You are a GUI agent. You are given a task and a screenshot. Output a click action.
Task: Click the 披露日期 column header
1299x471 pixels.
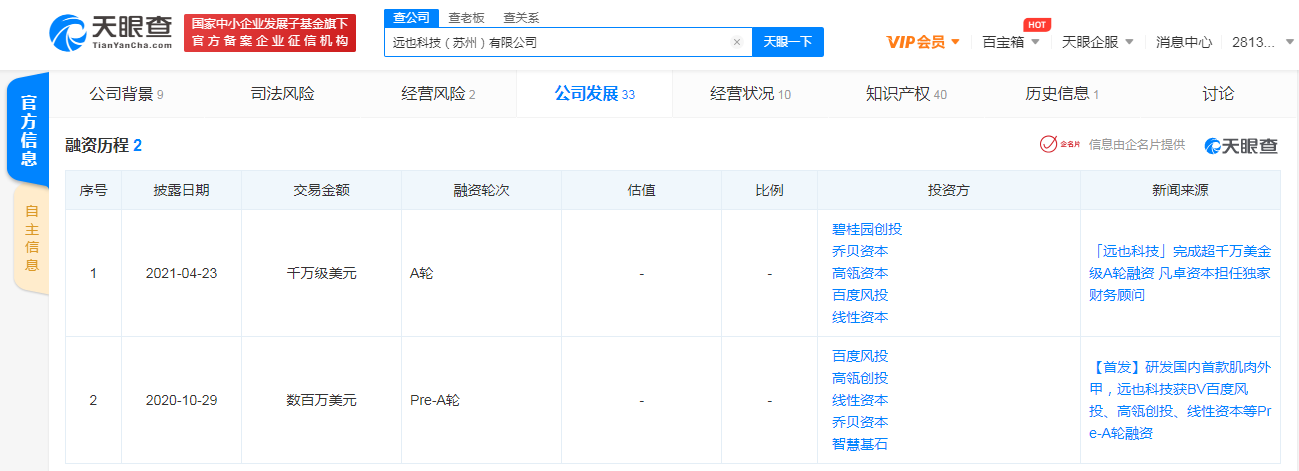[181, 190]
